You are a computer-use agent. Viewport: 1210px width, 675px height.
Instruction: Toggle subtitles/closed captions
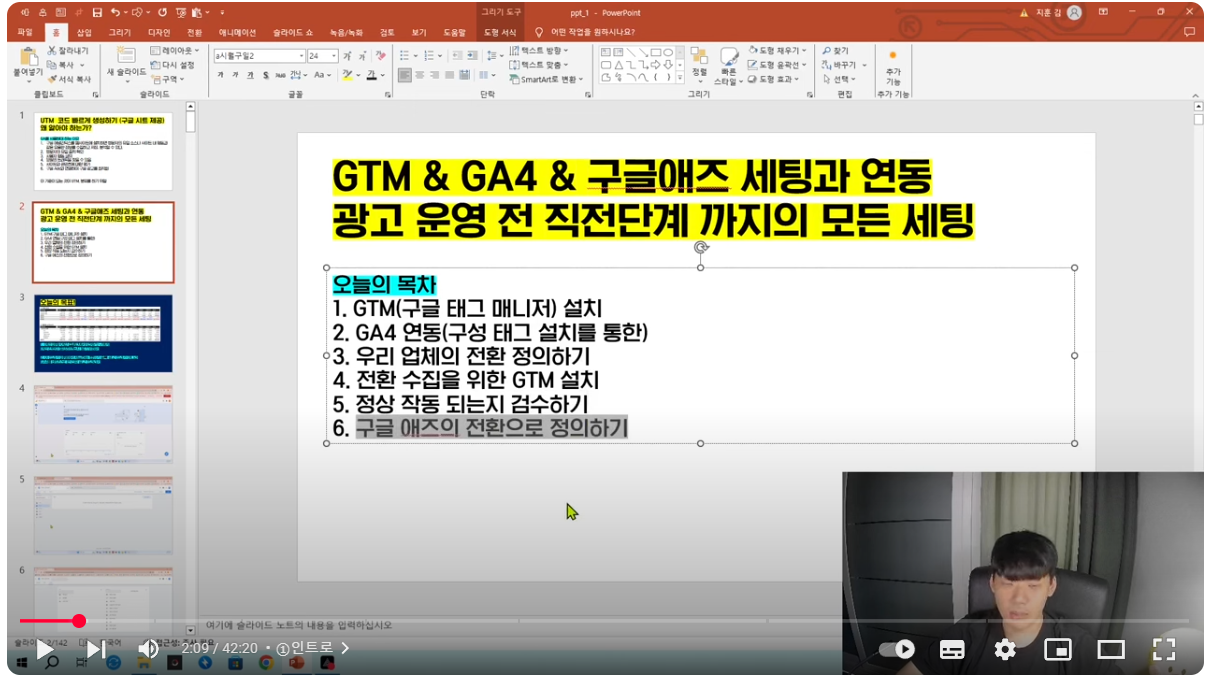952,649
